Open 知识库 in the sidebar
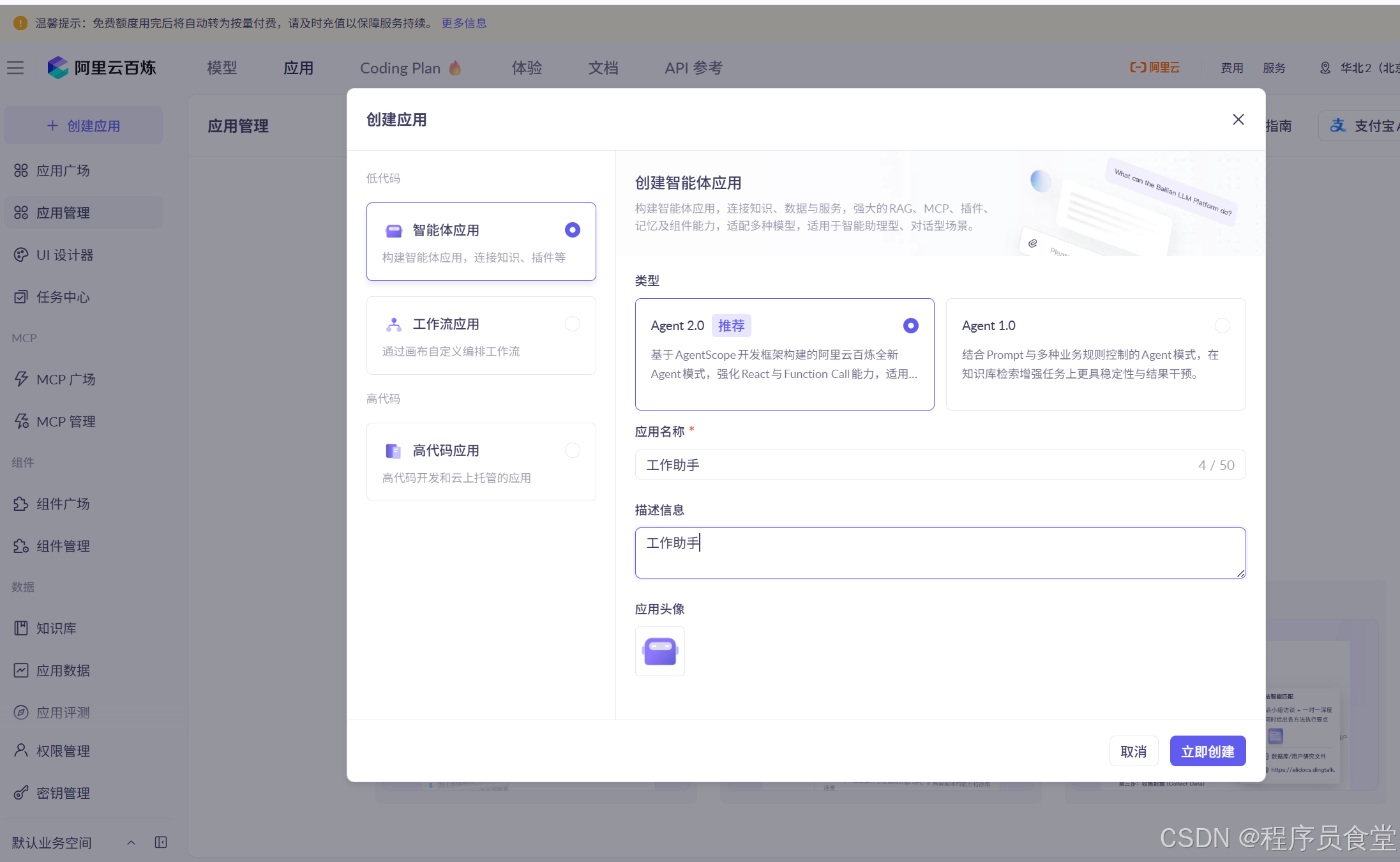The height and width of the screenshot is (862, 1400). point(56,628)
